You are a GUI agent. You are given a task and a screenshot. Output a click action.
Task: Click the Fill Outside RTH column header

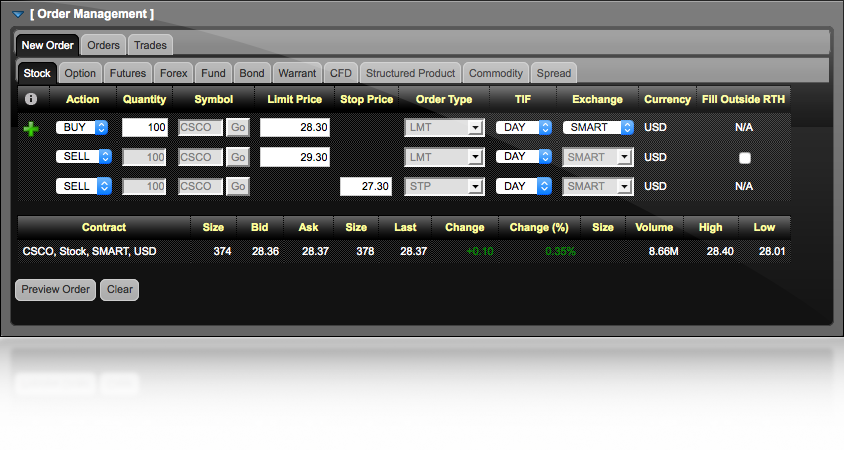pos(743,99)
